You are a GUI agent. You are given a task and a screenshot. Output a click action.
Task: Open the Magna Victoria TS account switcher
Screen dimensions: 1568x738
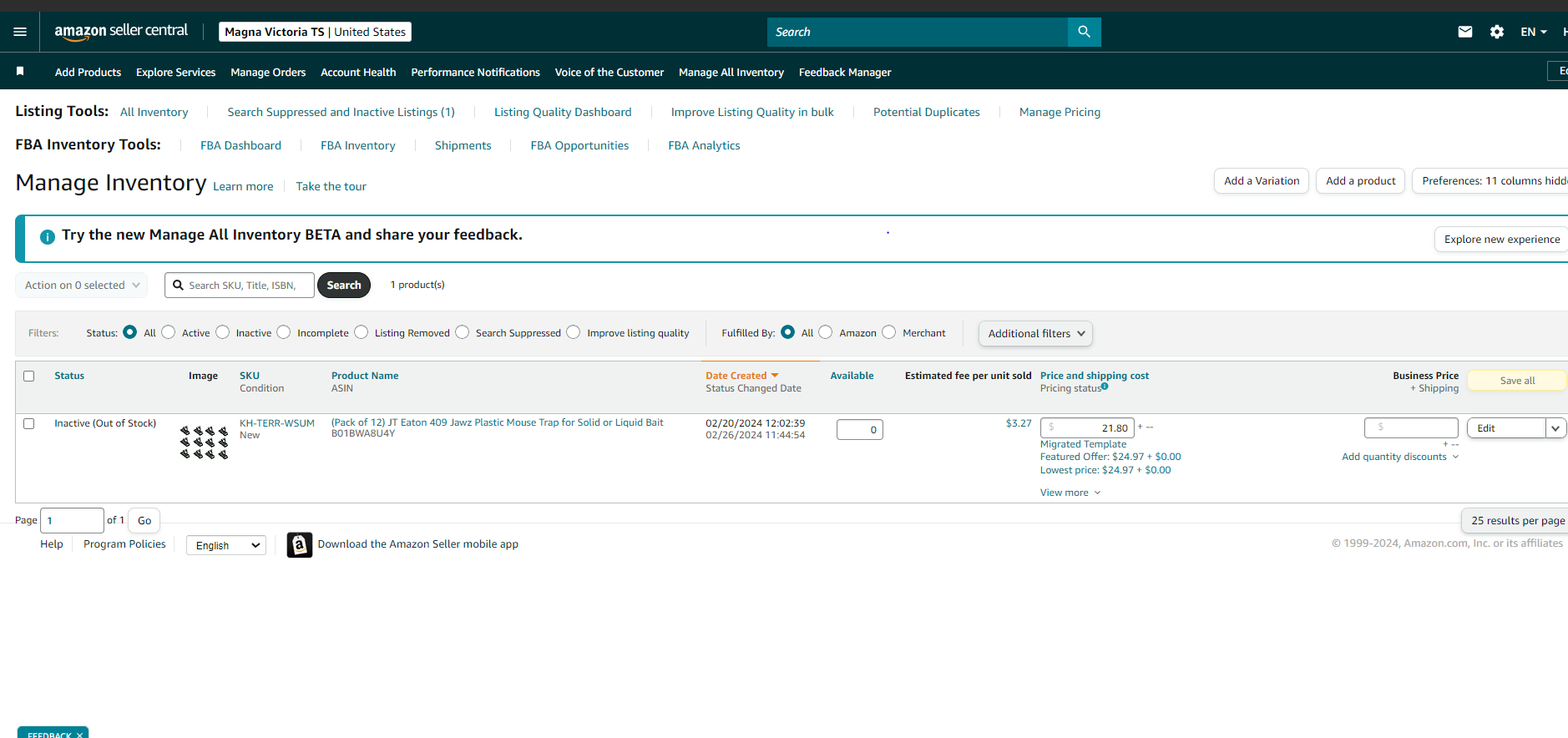click(x=315, y=32)
